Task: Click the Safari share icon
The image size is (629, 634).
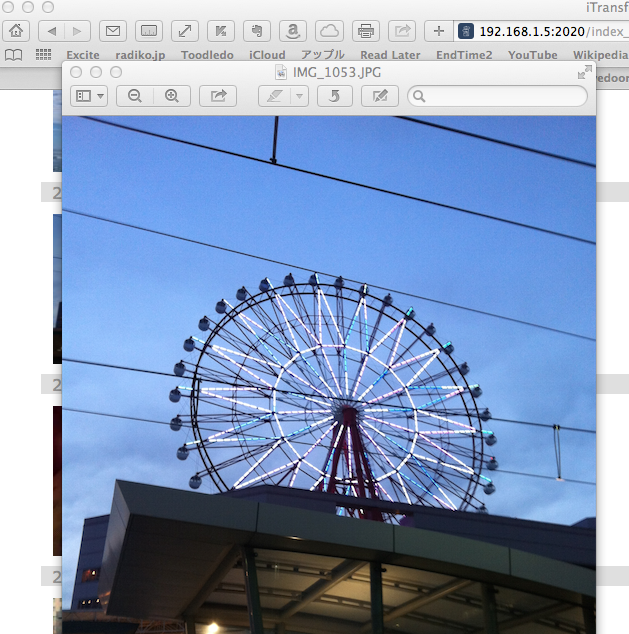Action: tap(402, 31)
